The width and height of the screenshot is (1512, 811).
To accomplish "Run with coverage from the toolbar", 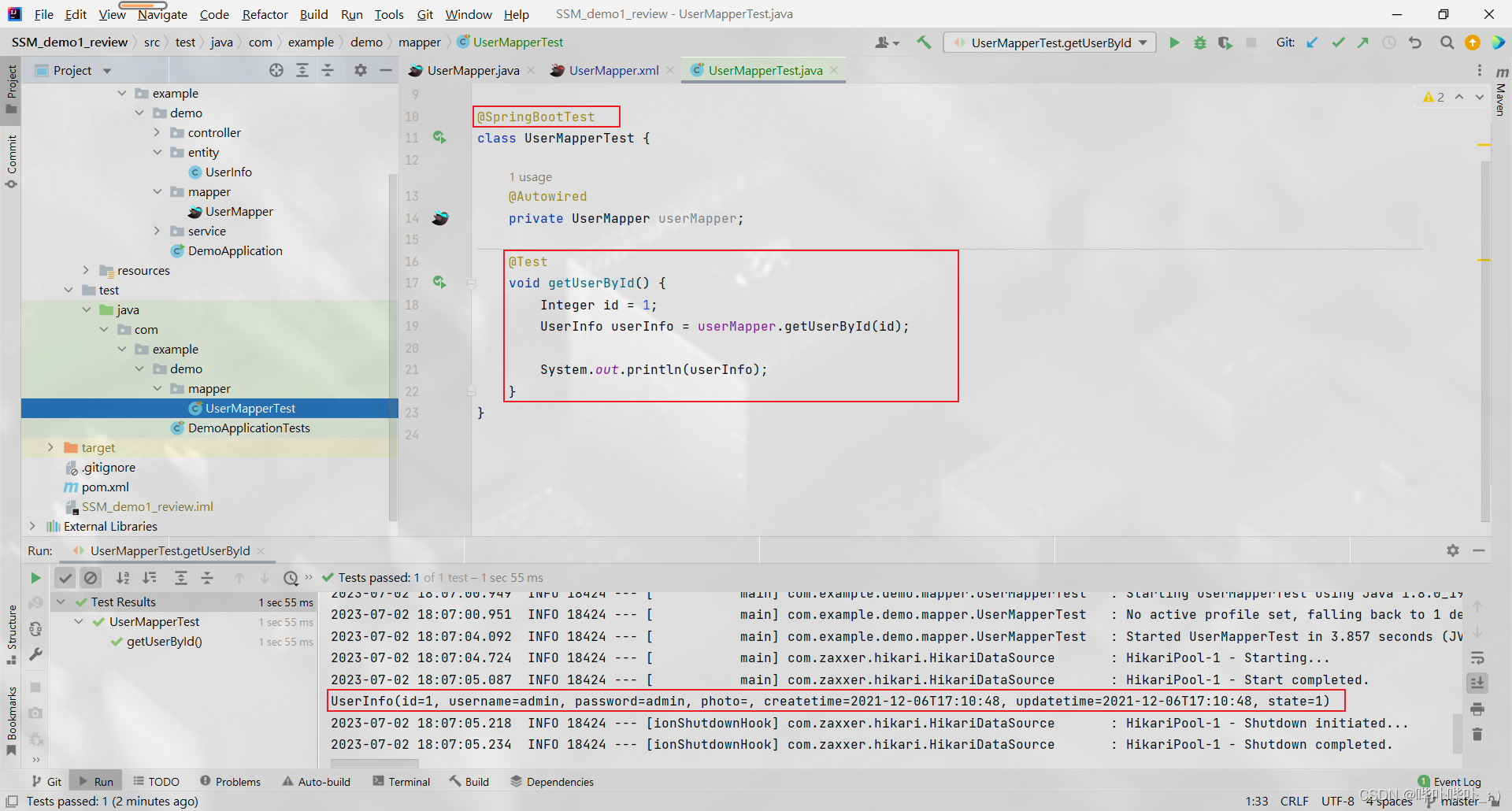I will [x=1225, y=43].
